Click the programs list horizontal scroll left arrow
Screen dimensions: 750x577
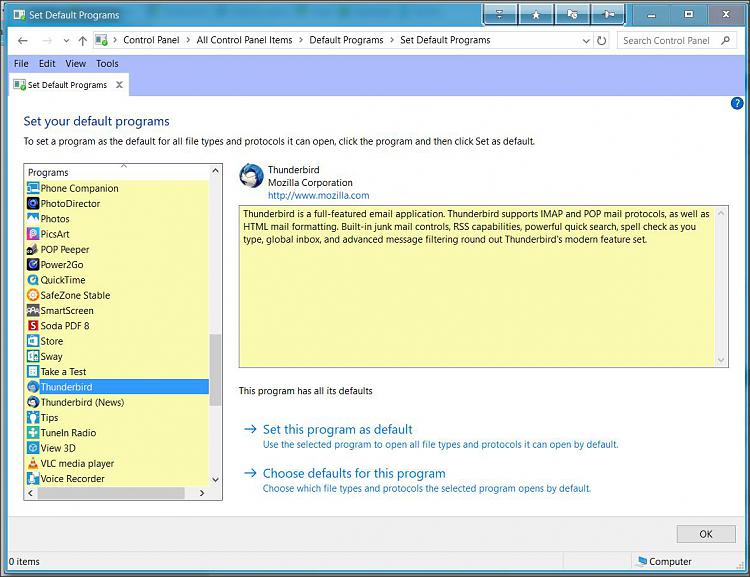point(31,493)
